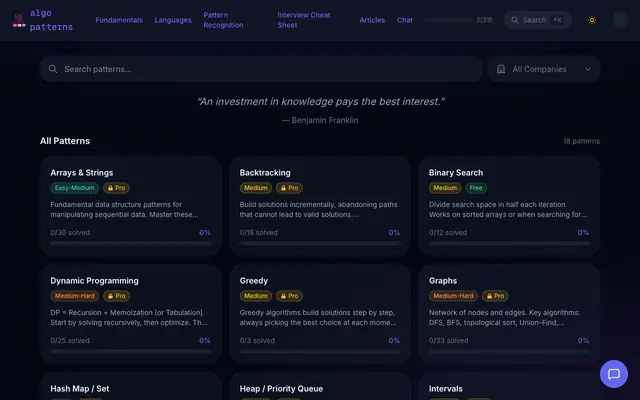Click the 0/3 solved text
Screen dimensions: 640x400
[257, 340]
